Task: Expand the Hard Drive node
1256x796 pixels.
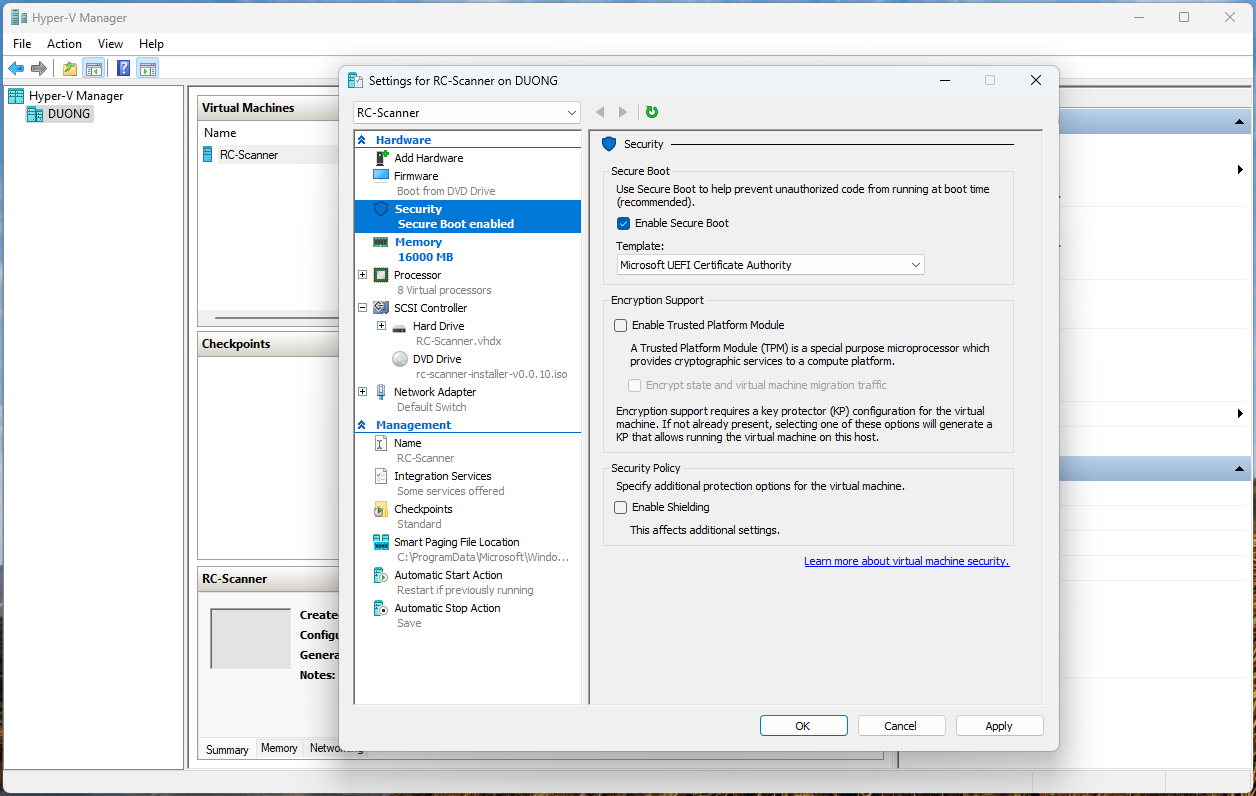Action: click(381, 326)
